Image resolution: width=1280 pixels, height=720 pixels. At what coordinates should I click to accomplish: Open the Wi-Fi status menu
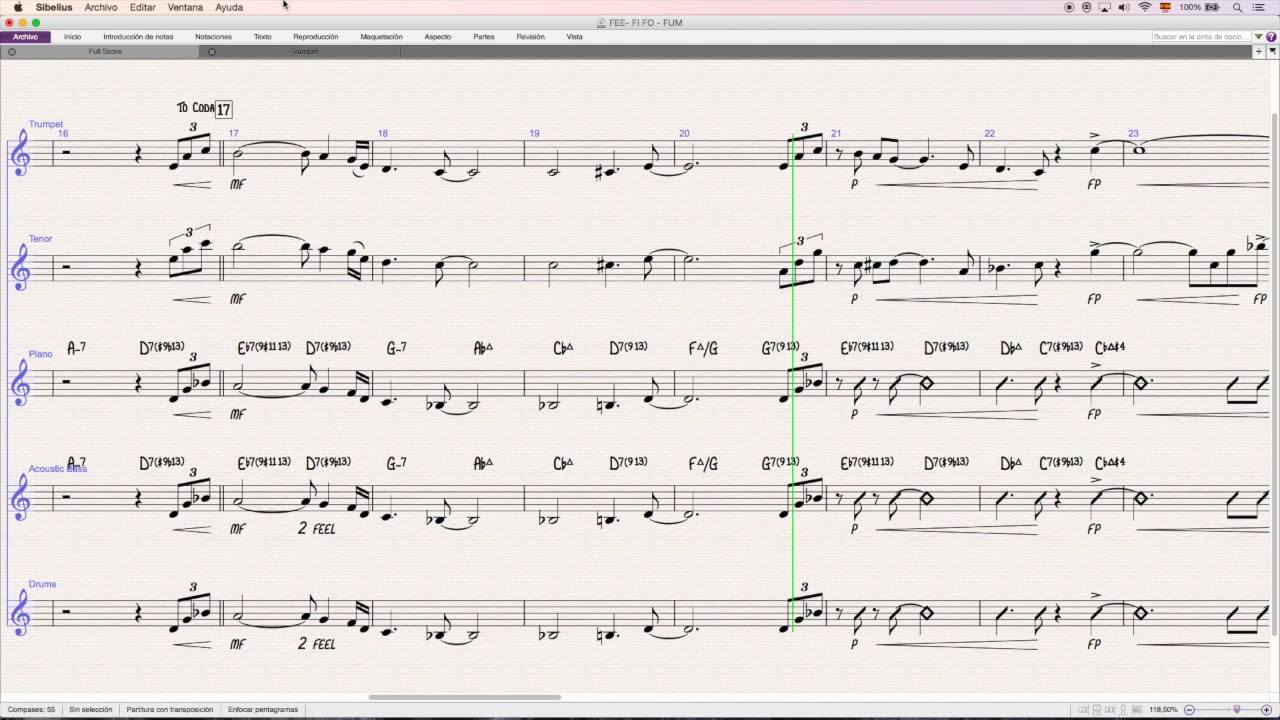pyautogui.click(x=1145, y=7)
